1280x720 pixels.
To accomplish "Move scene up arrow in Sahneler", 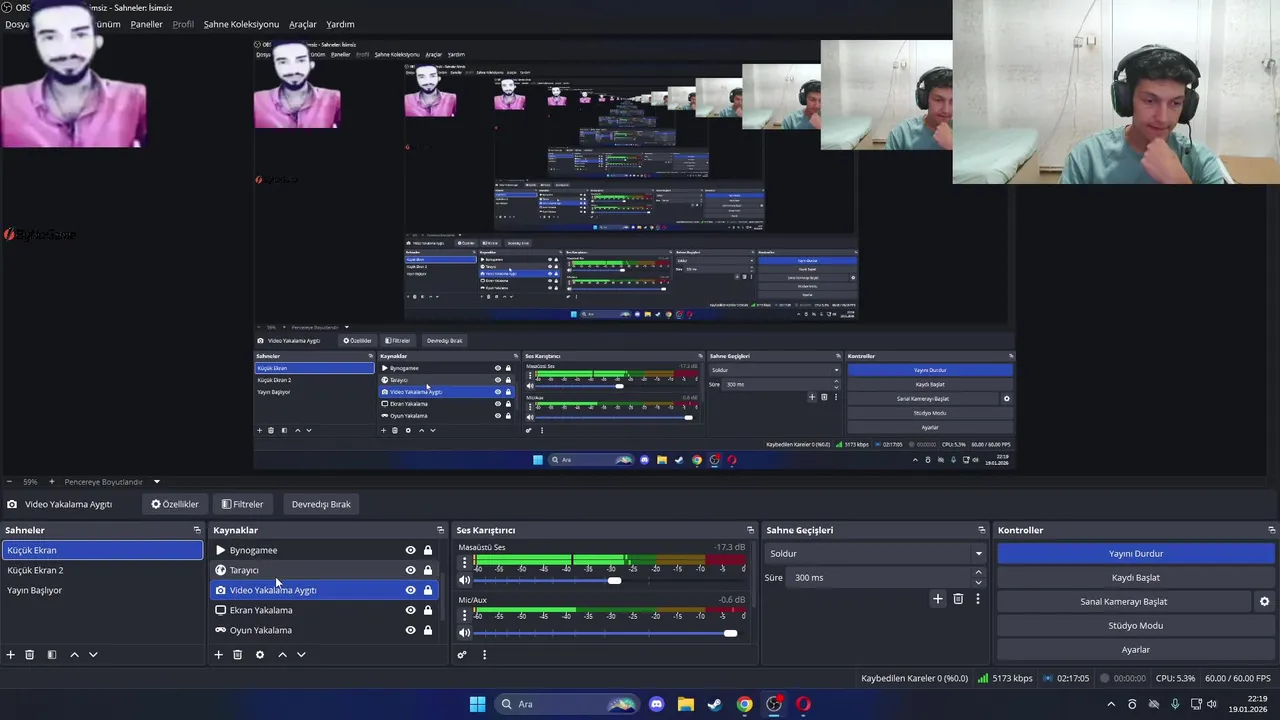I will (74, 655).
